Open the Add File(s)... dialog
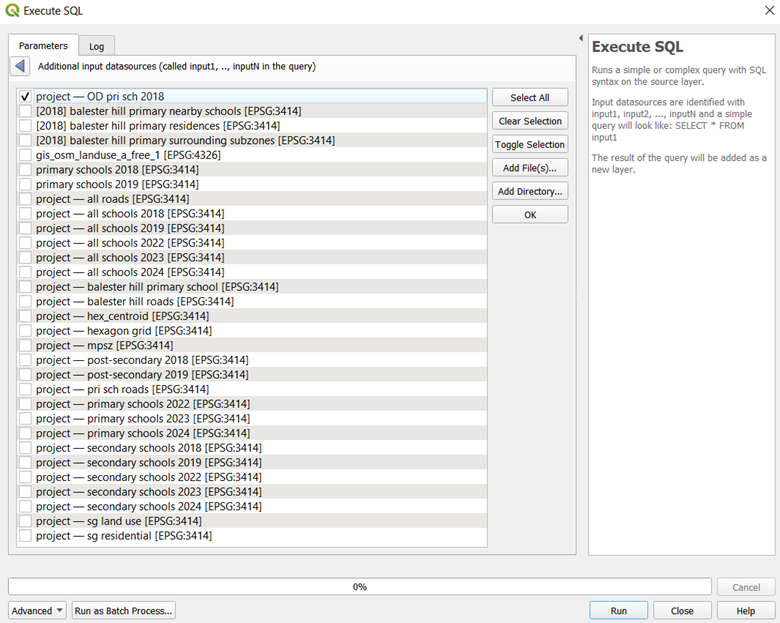The image size is (780, 623). click(x=529, y=168)
